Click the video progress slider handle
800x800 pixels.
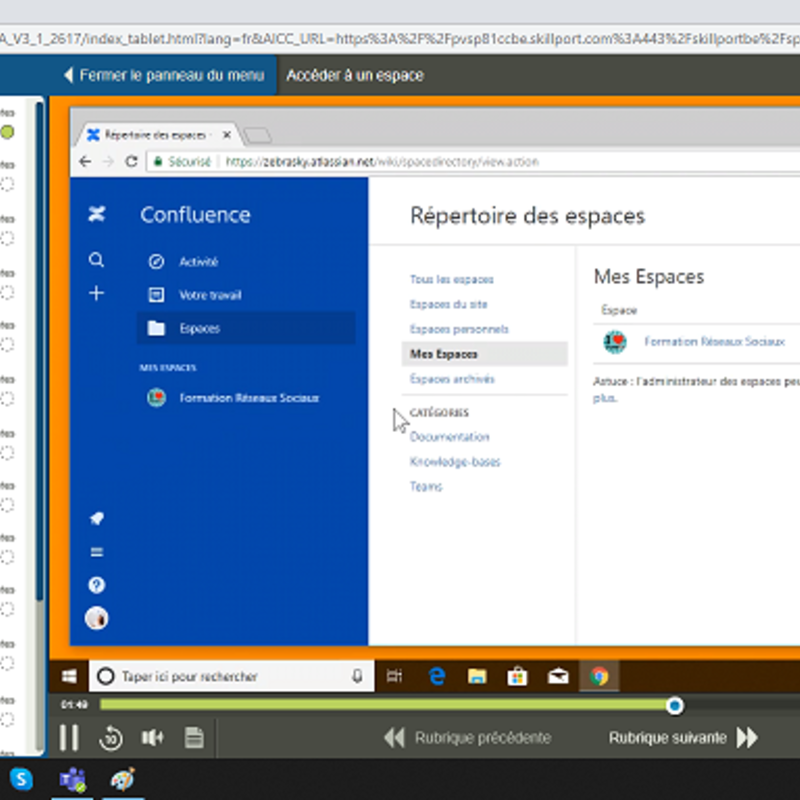coord(674,706)
